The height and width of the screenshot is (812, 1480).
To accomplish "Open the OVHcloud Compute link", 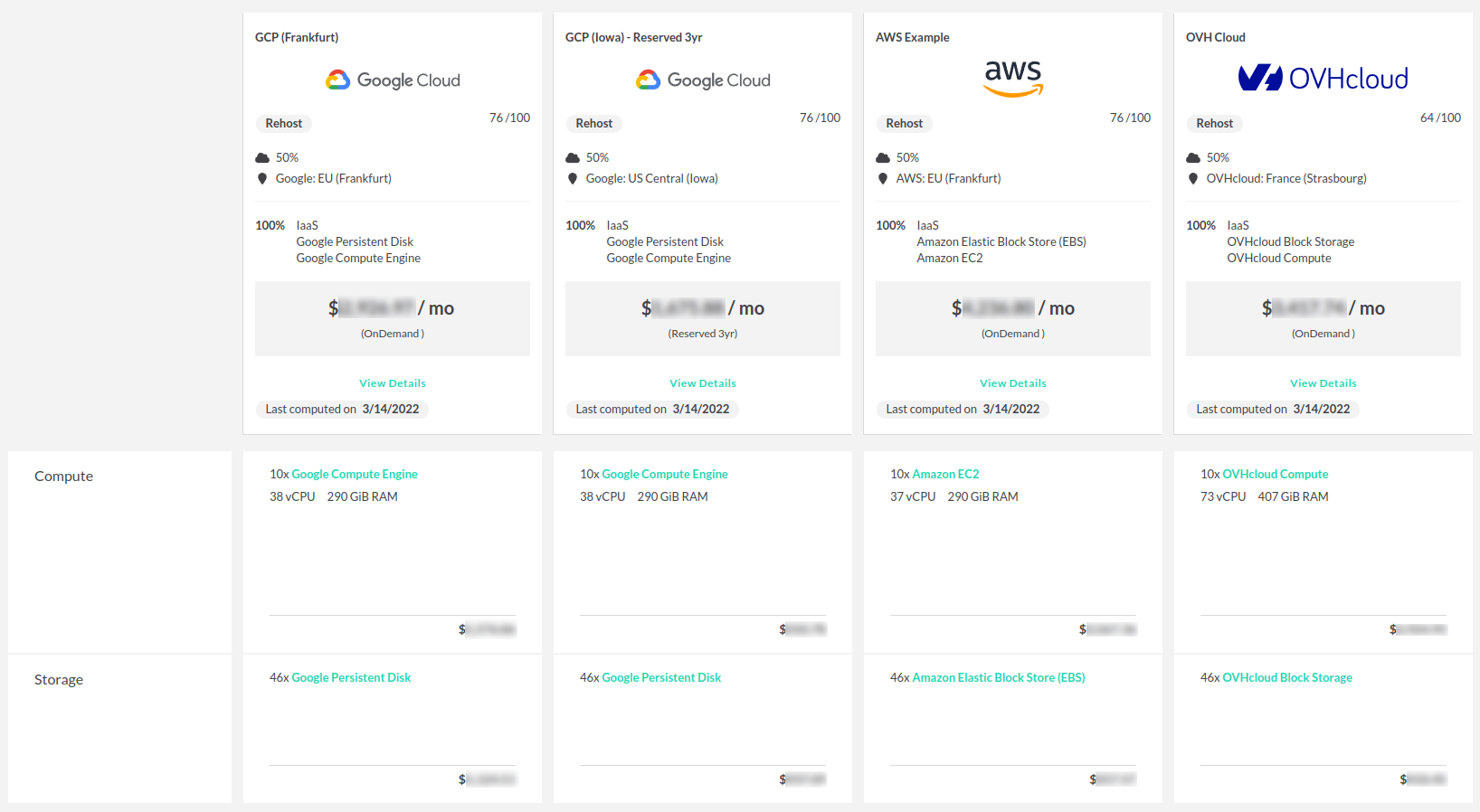I will click(1276, 474).
